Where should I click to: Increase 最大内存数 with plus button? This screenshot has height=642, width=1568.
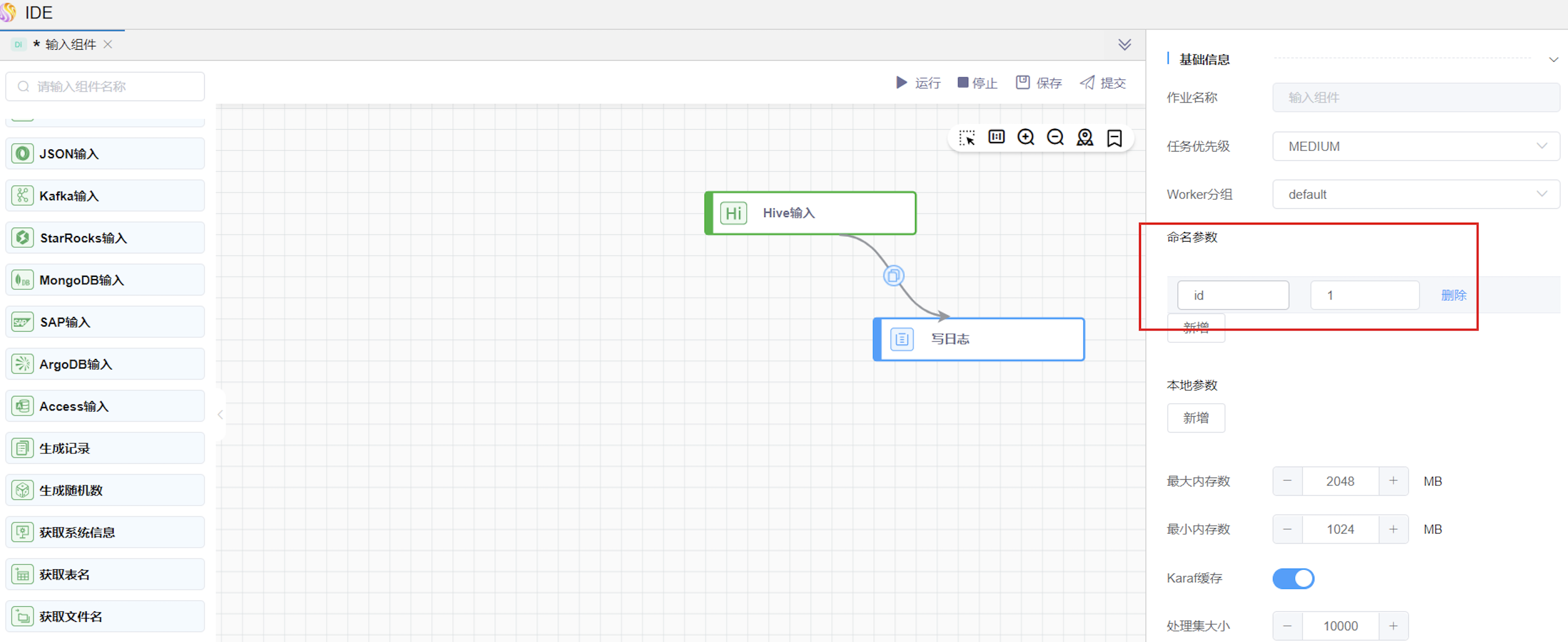point(1393,481)
